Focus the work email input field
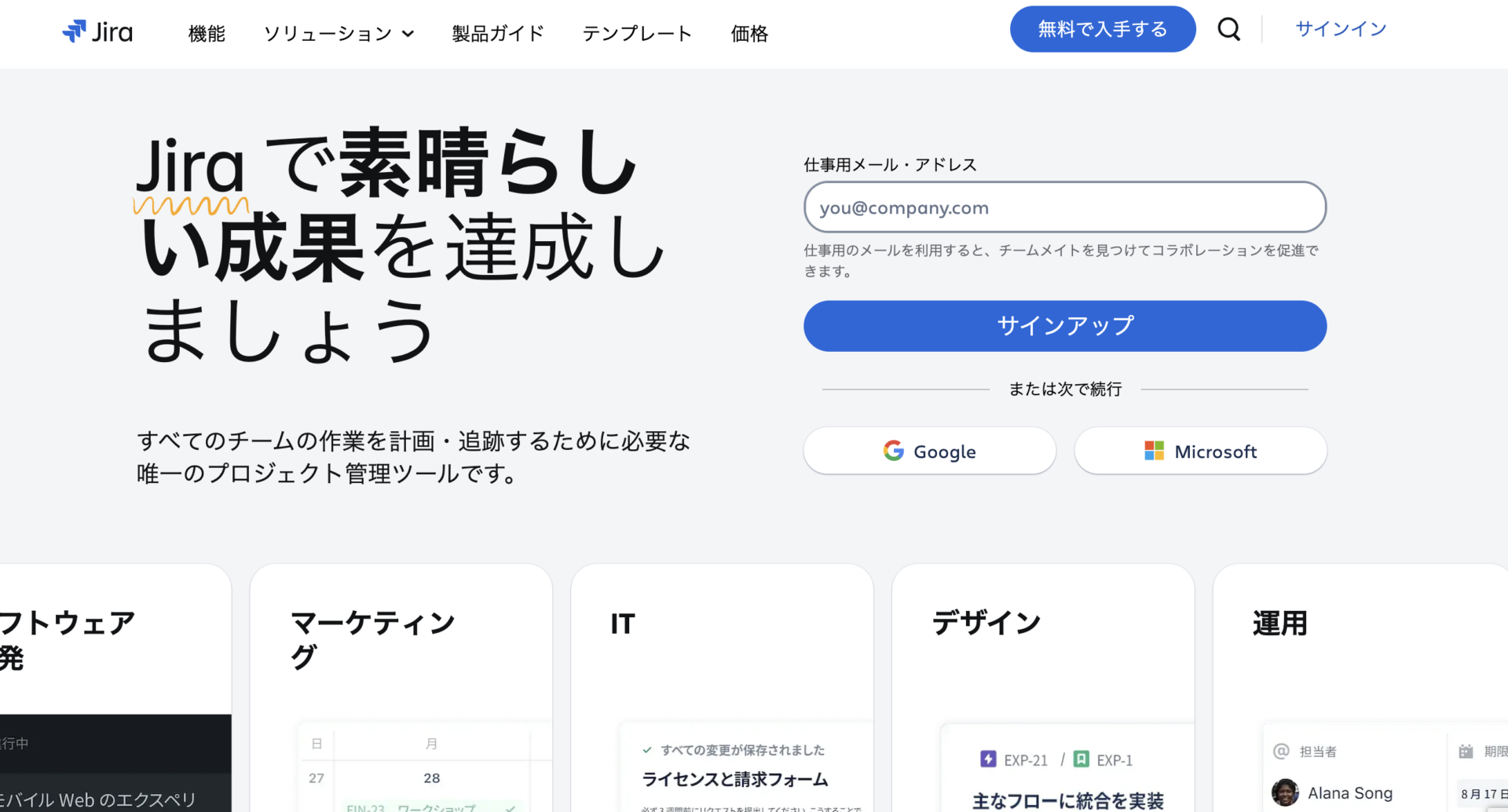Image resolution: width=1508 pixels, height=812 pixels. (x=1065, y=207)
